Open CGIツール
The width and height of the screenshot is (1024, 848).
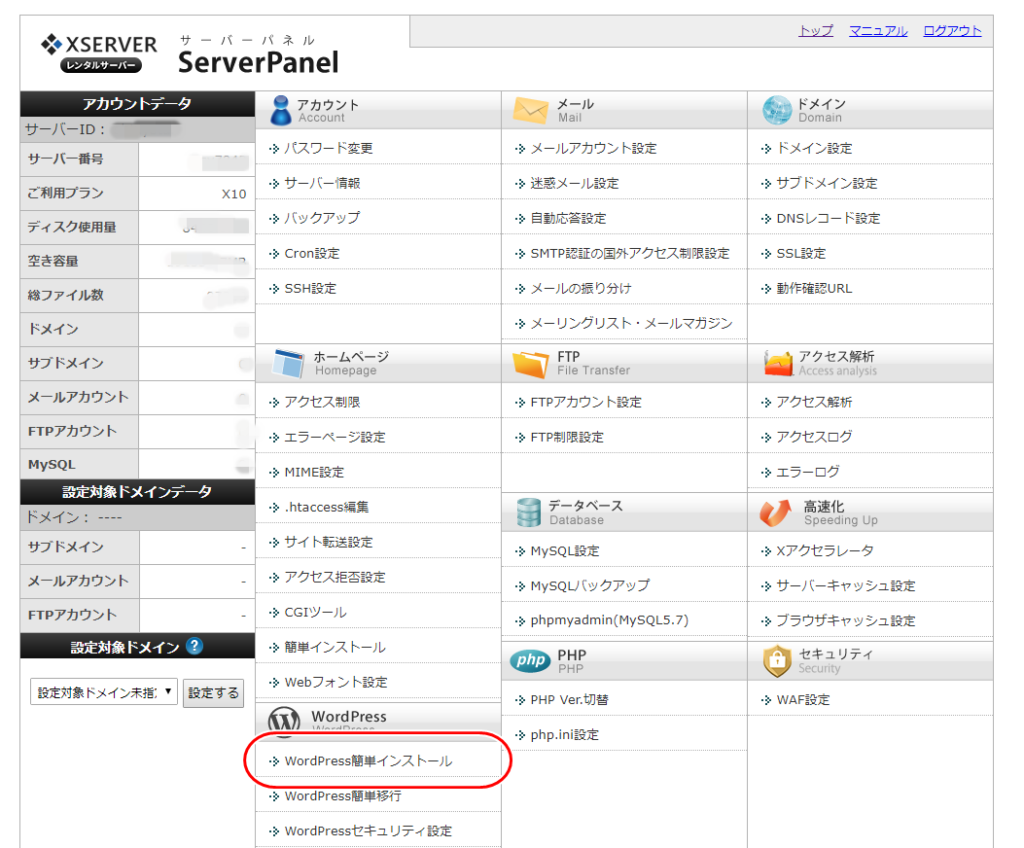[315, 612]
